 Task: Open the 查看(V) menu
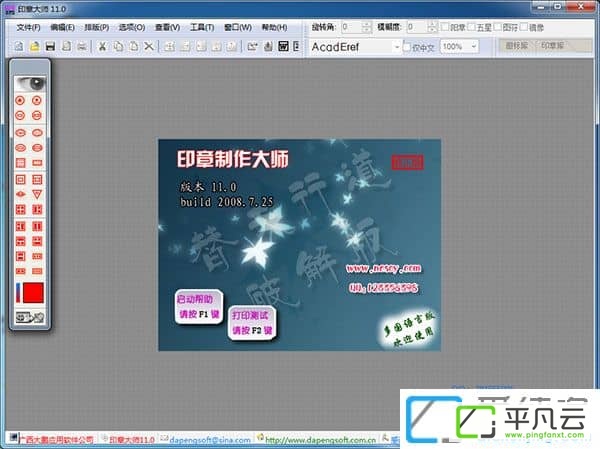[167, 28]
